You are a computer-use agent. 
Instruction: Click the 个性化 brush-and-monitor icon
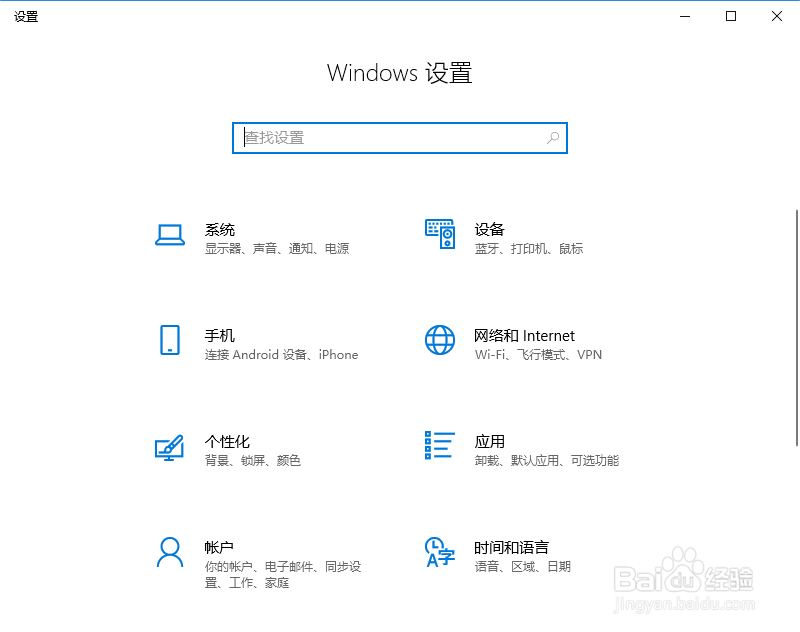click(170, 448)
